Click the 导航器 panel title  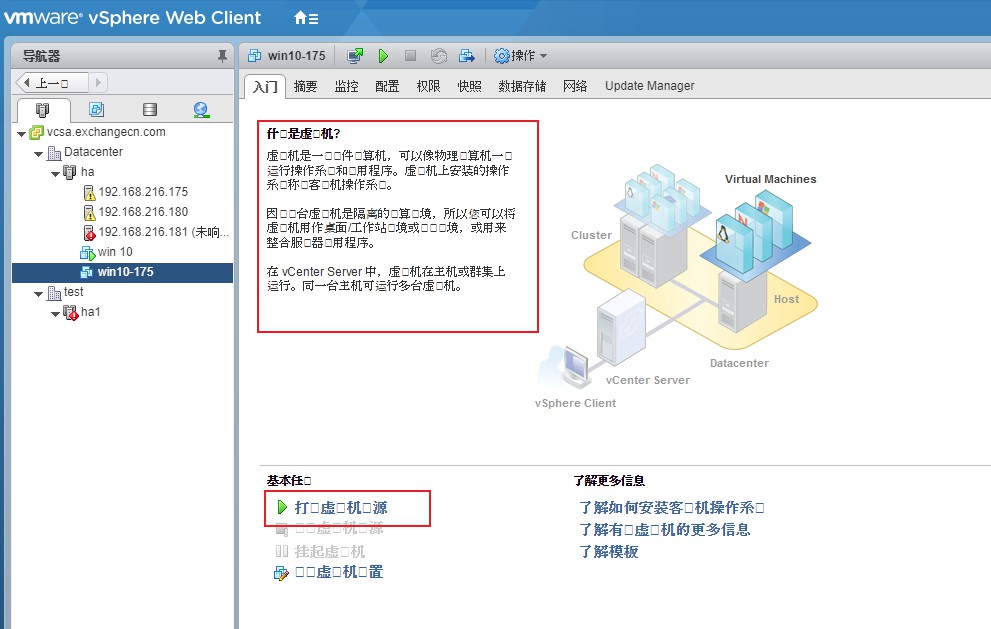[x=41, y=56]
